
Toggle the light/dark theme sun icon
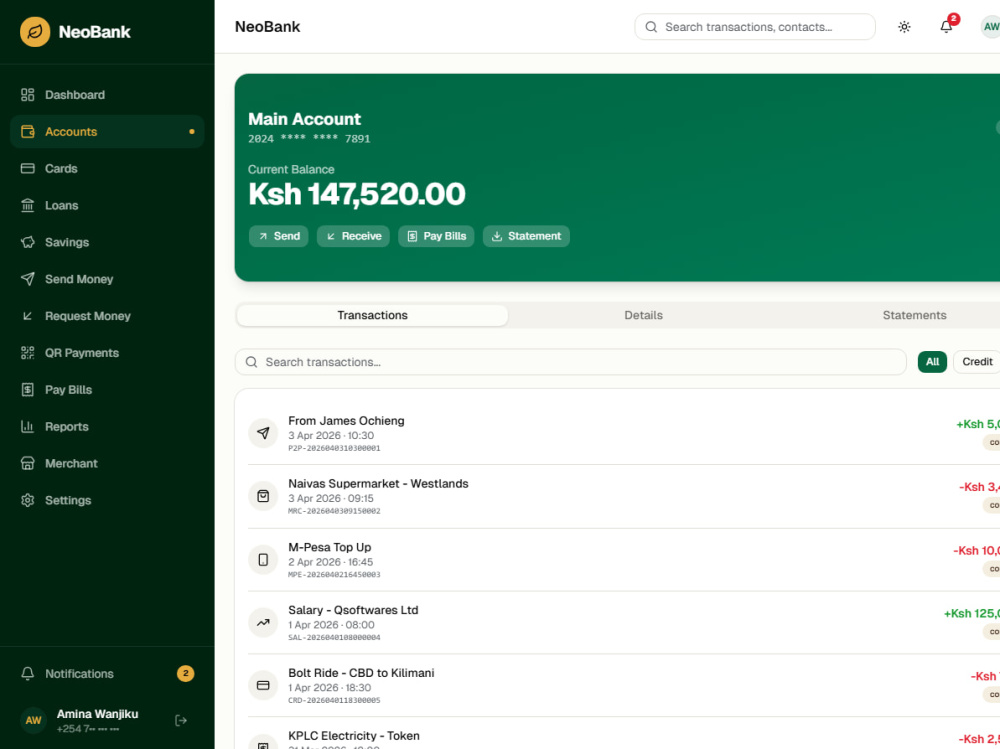click(904, 27)
